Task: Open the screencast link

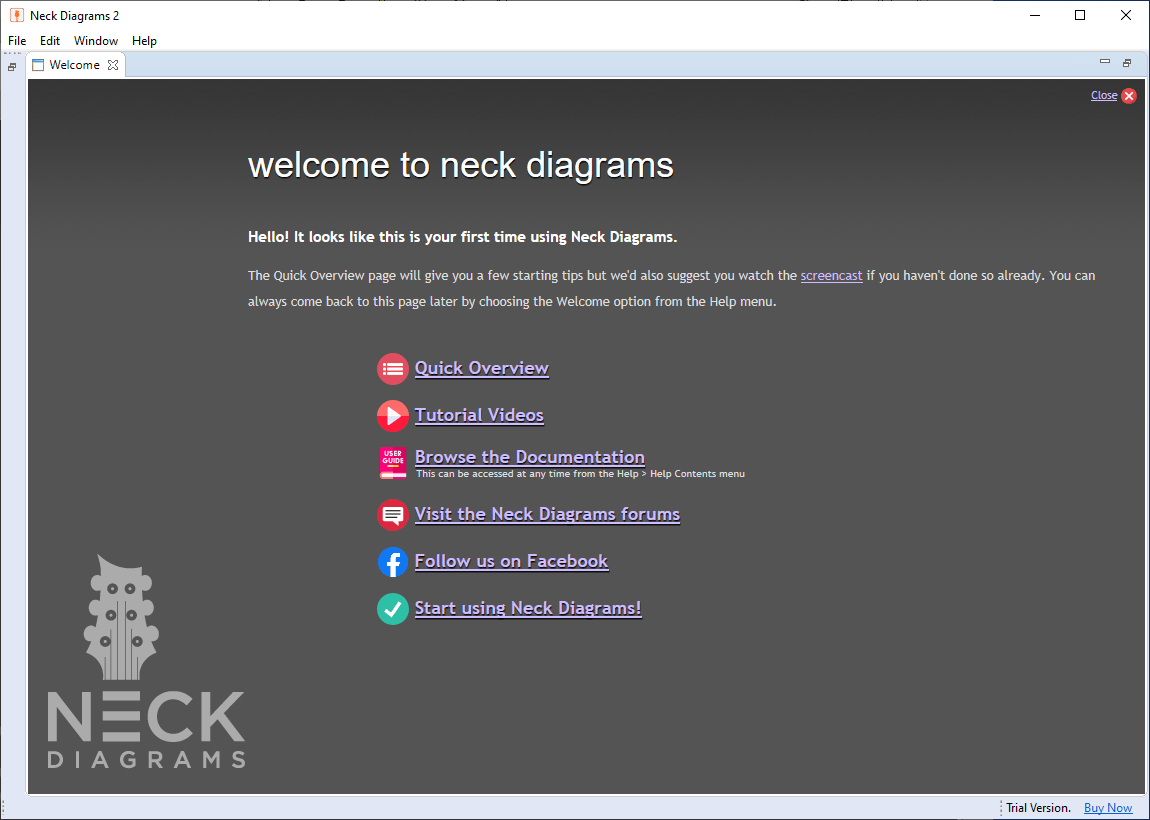Action: click(x=831, y=275)
